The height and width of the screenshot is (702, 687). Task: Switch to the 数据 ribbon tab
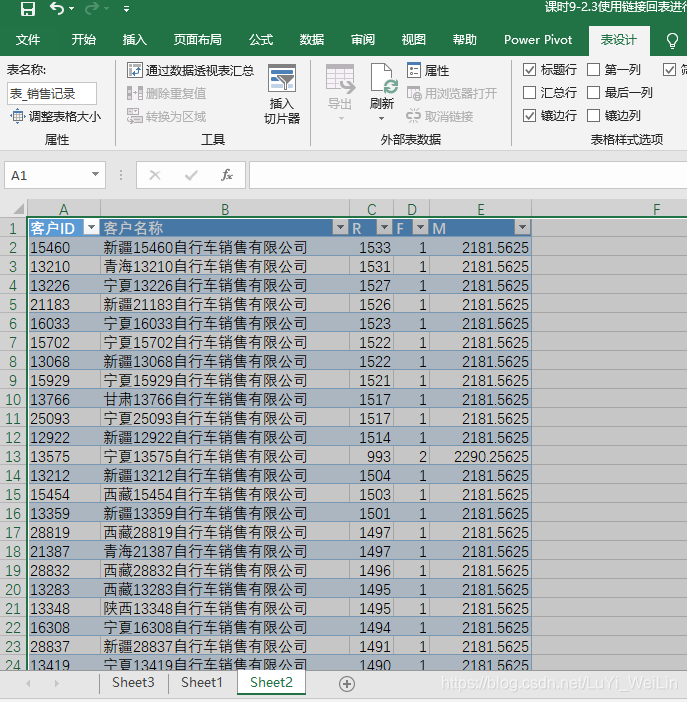pos(312,40)
